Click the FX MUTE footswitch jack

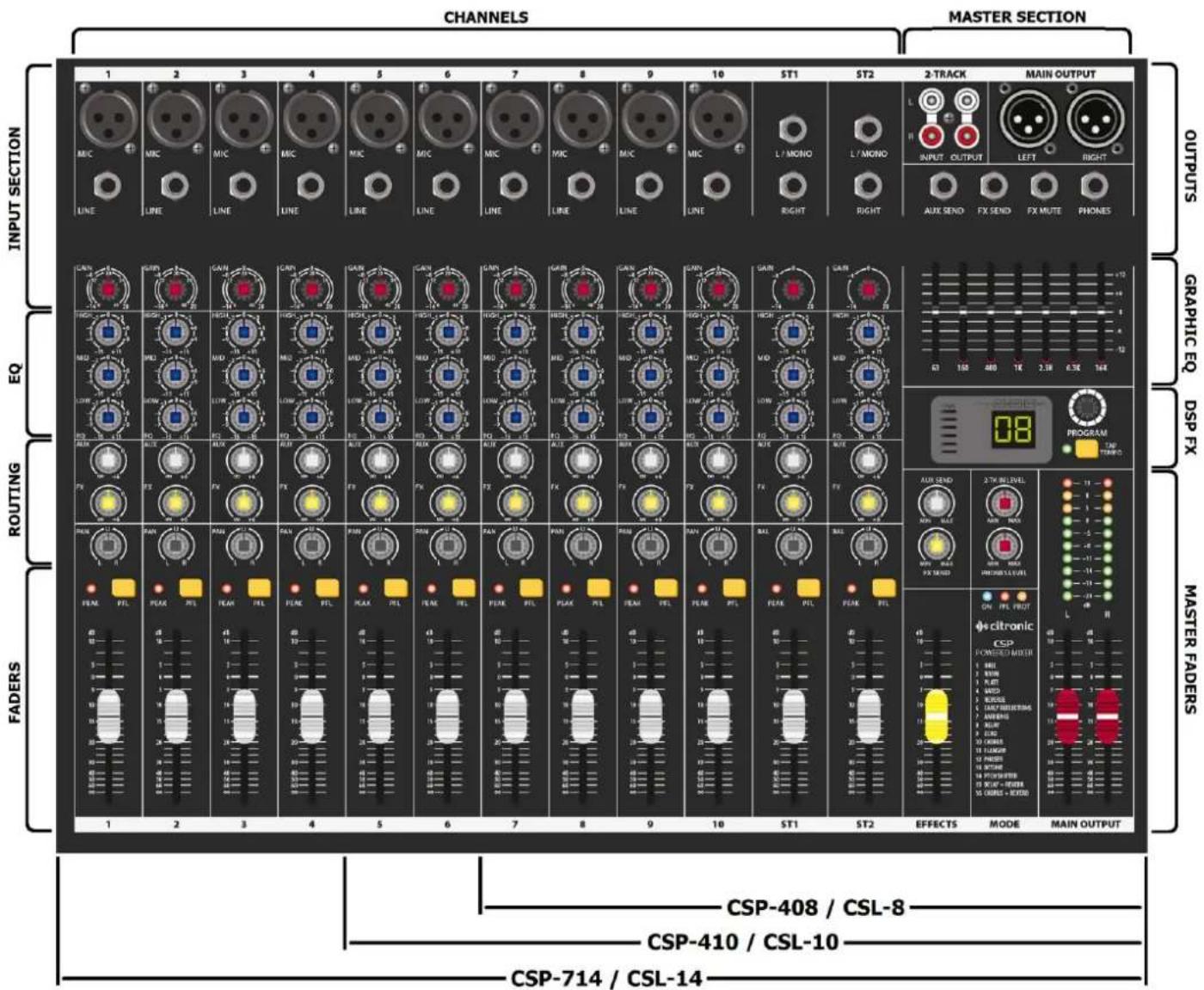pyautogui.click(x=1044, y=186)
